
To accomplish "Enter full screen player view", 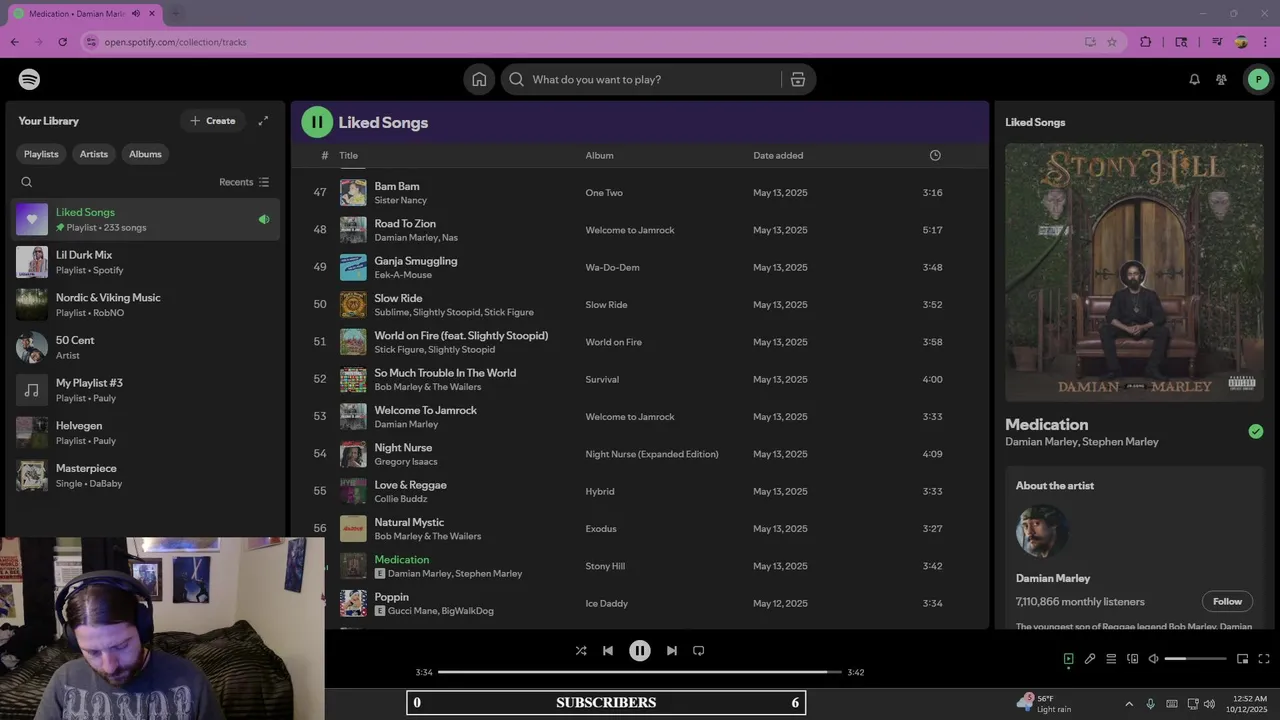I will pos(1264,659).
